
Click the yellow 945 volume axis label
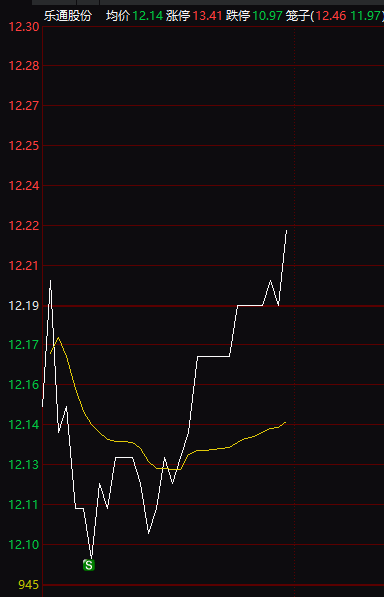(29, 584)
